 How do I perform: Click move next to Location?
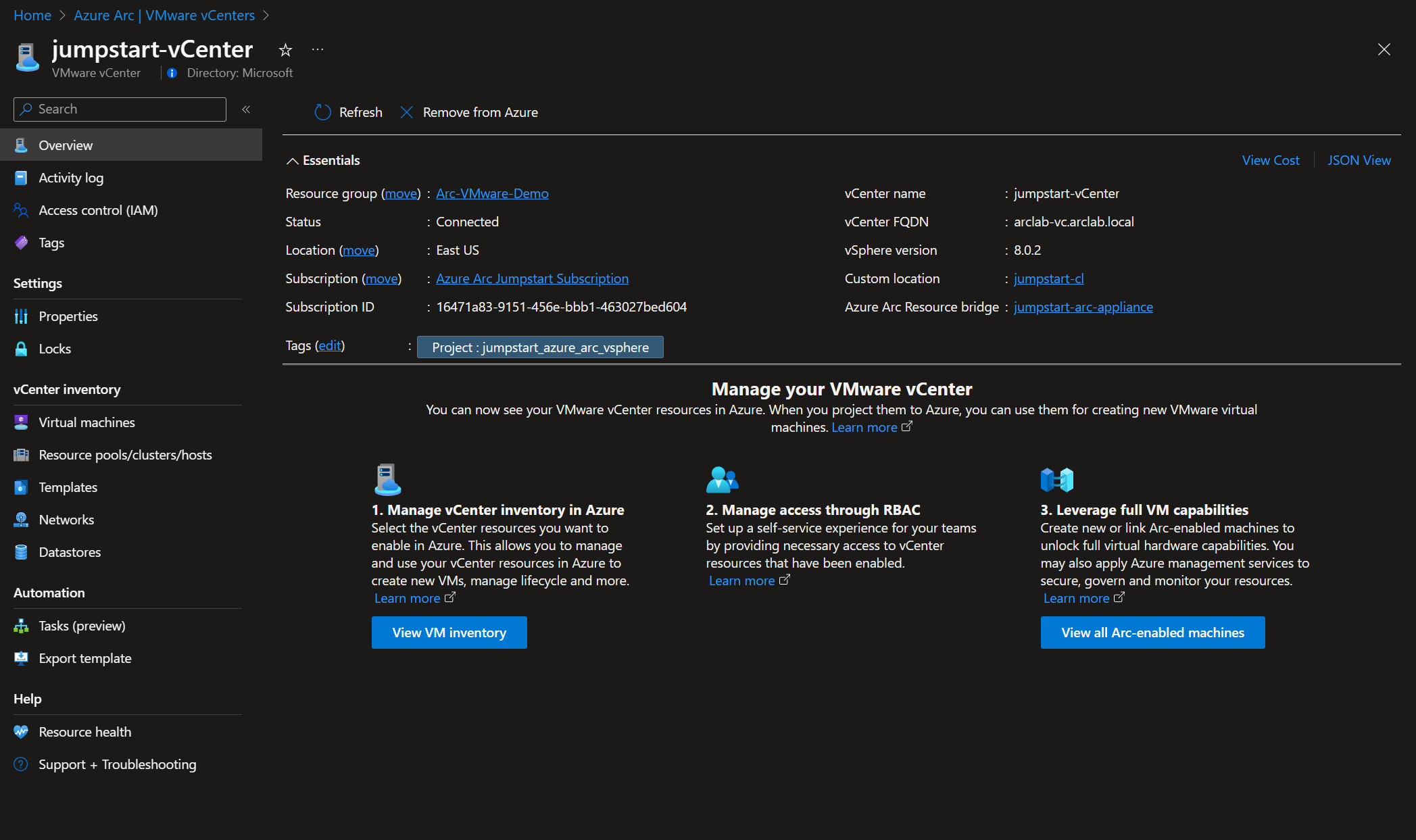(x=358, y=250)
